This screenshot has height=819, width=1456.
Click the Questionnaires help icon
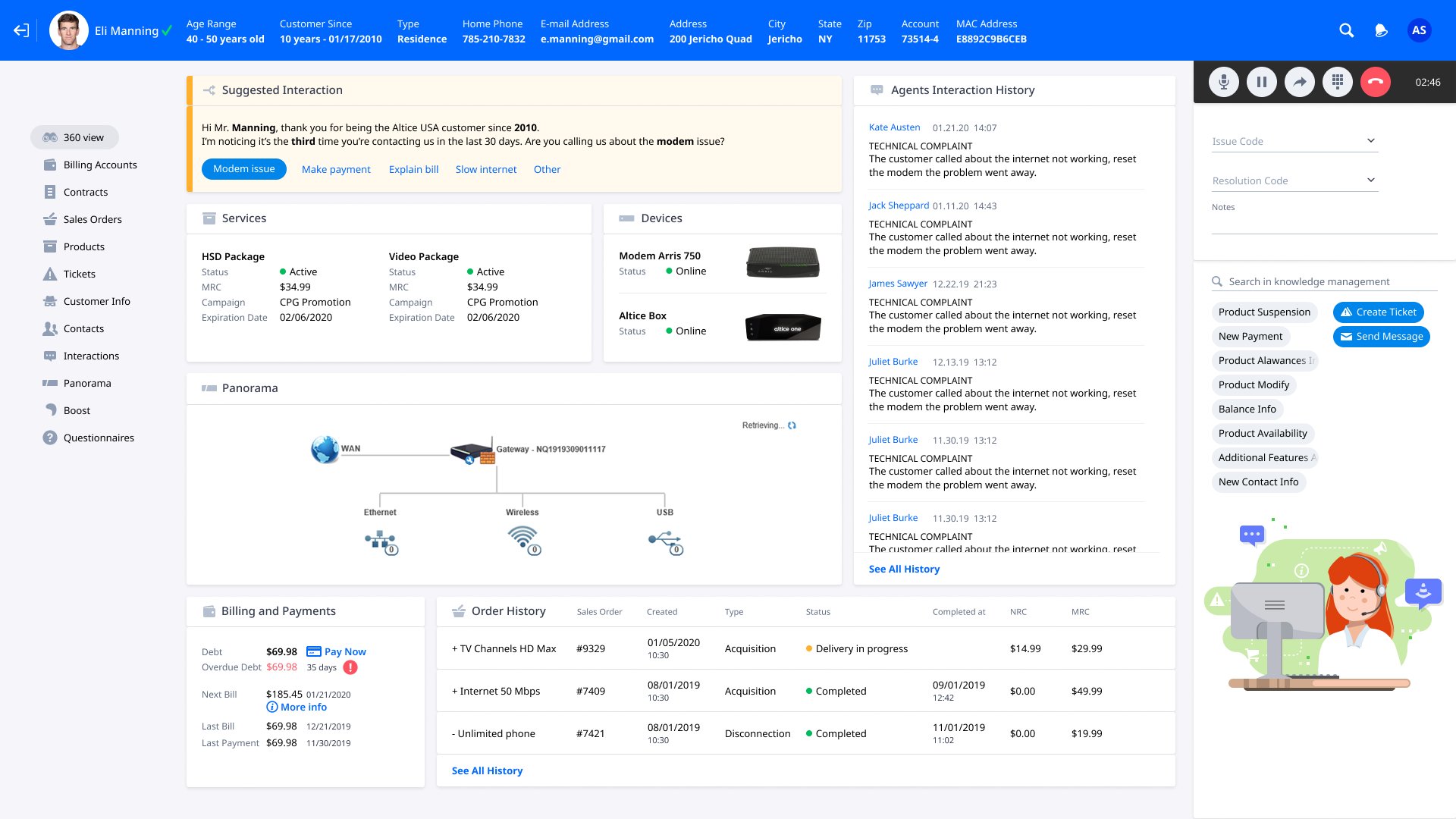[50, 438]
